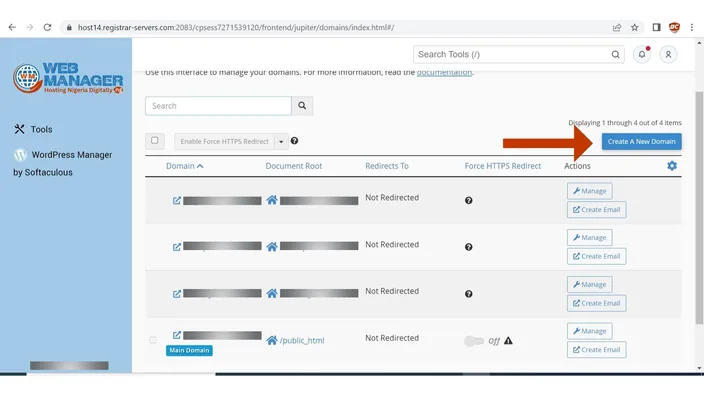704x396 pixels.
Task: Sort by the Document Root column header
Action: [294, 166]
